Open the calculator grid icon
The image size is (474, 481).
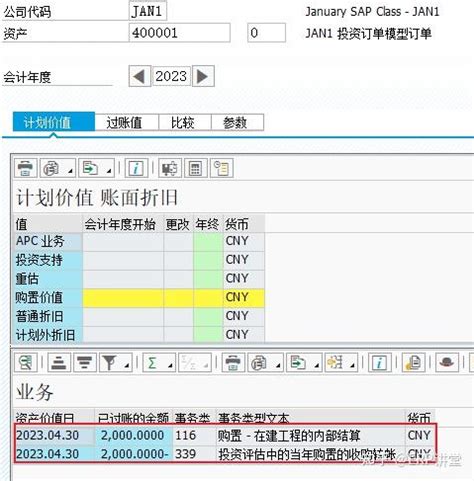[195, 168]
